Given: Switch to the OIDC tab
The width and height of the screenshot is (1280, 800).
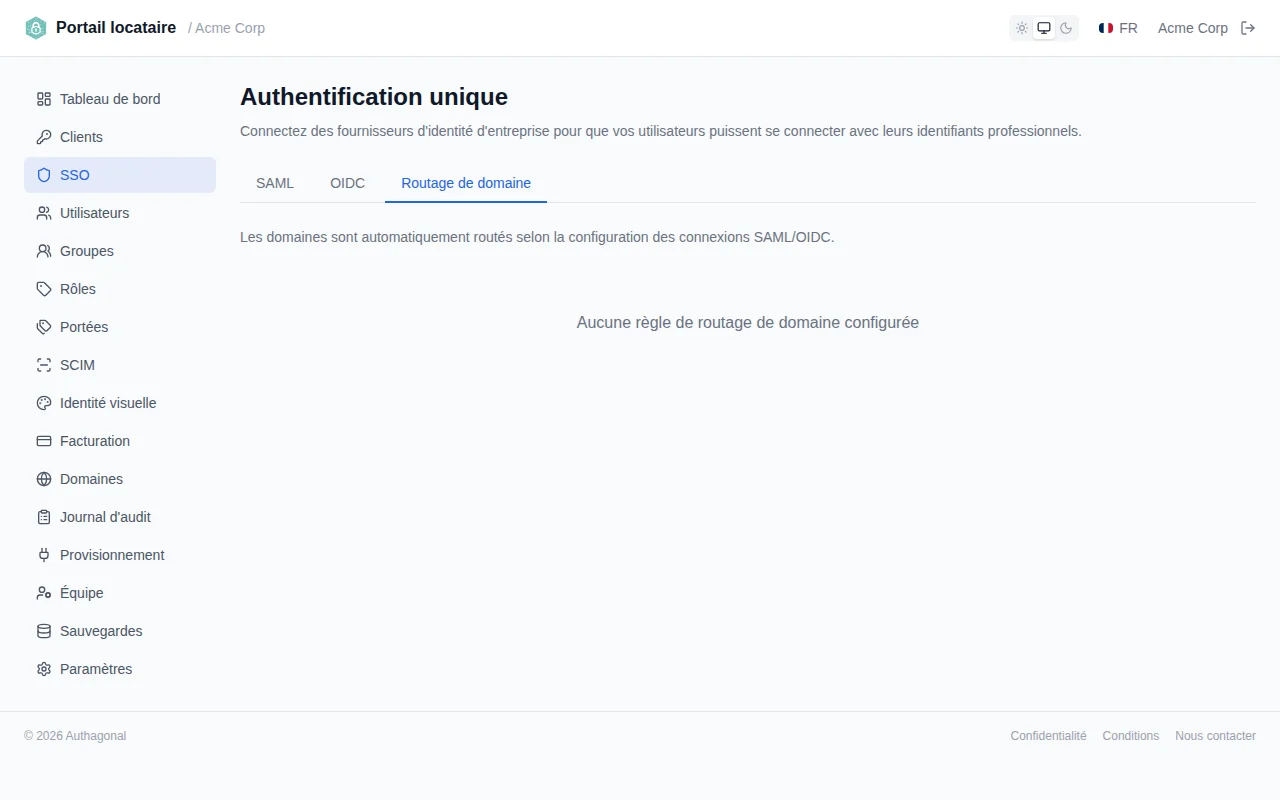Looking at the screenshot, I should click(348, 183).
